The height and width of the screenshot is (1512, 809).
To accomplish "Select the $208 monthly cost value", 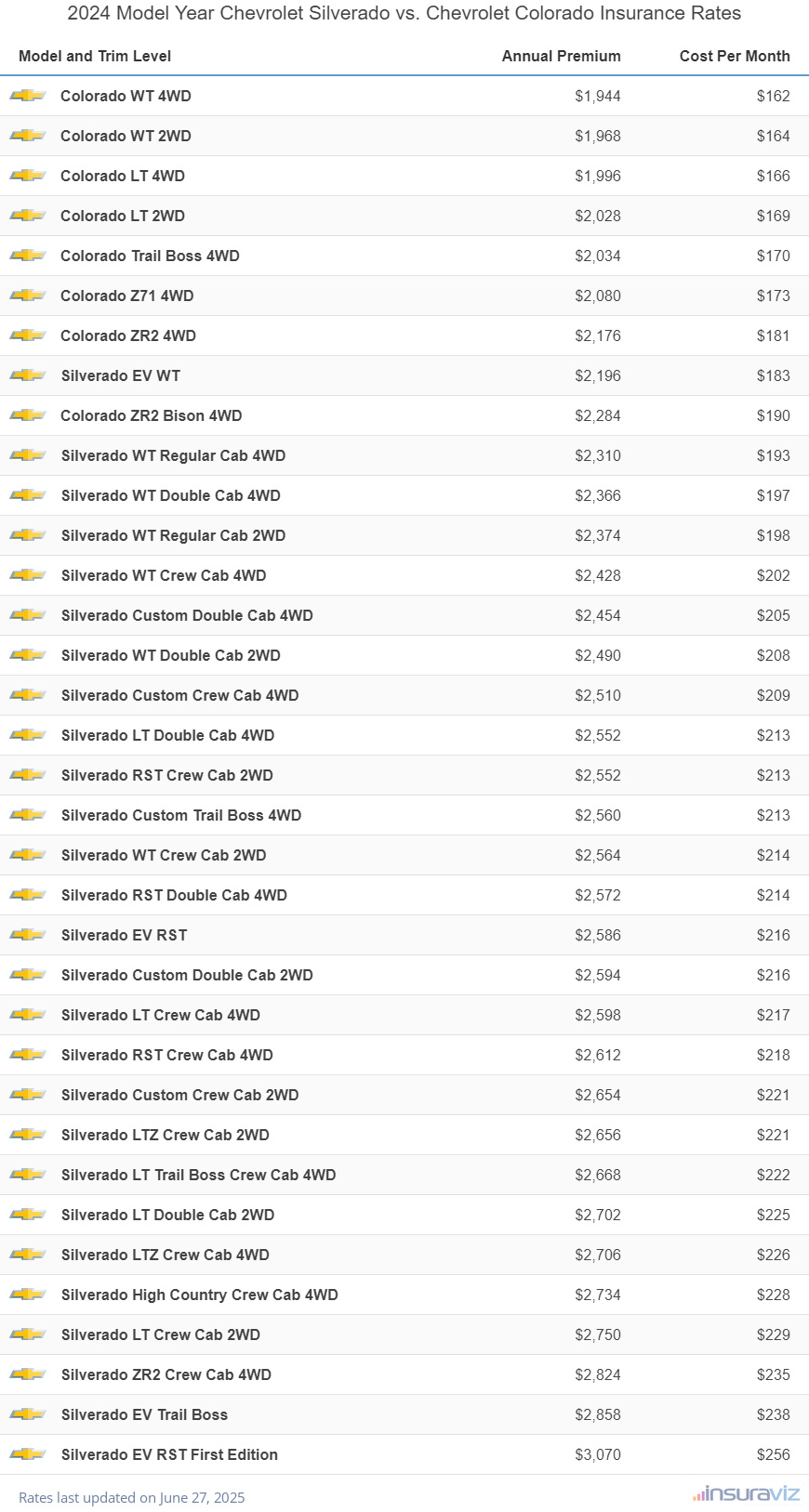I will pos(774,655).
